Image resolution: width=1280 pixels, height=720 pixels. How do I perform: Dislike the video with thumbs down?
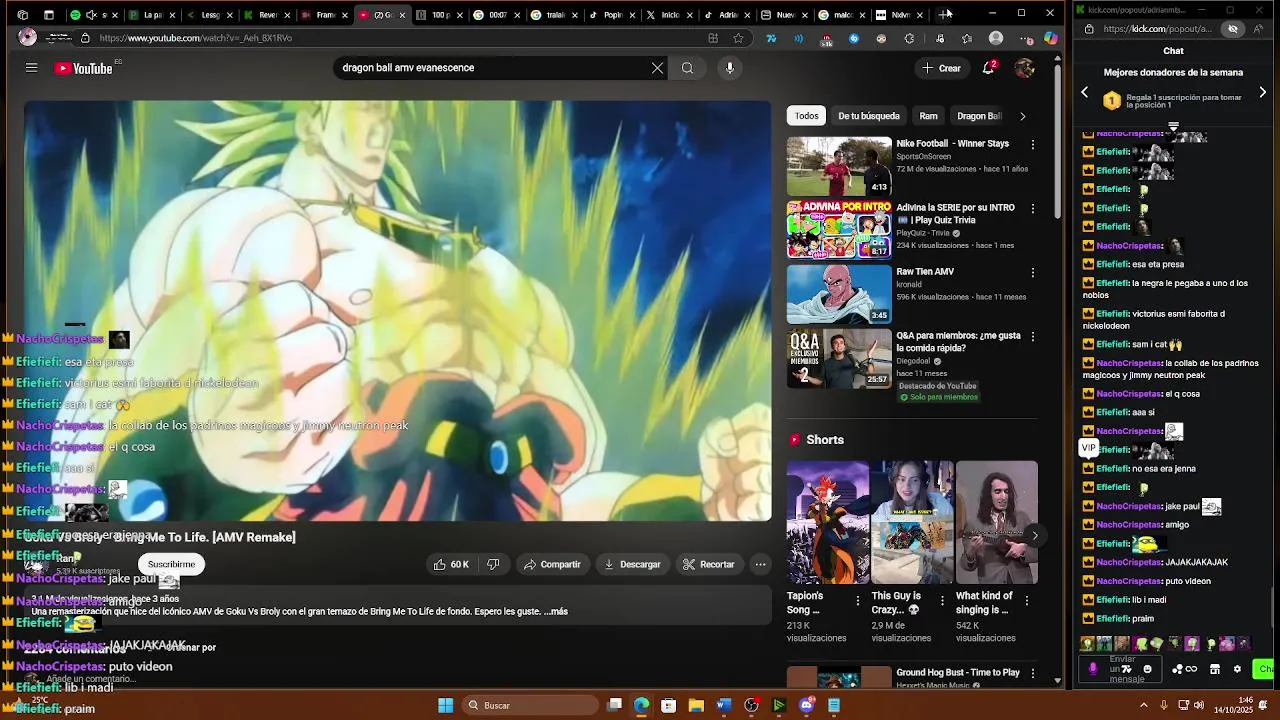(493, 564)
